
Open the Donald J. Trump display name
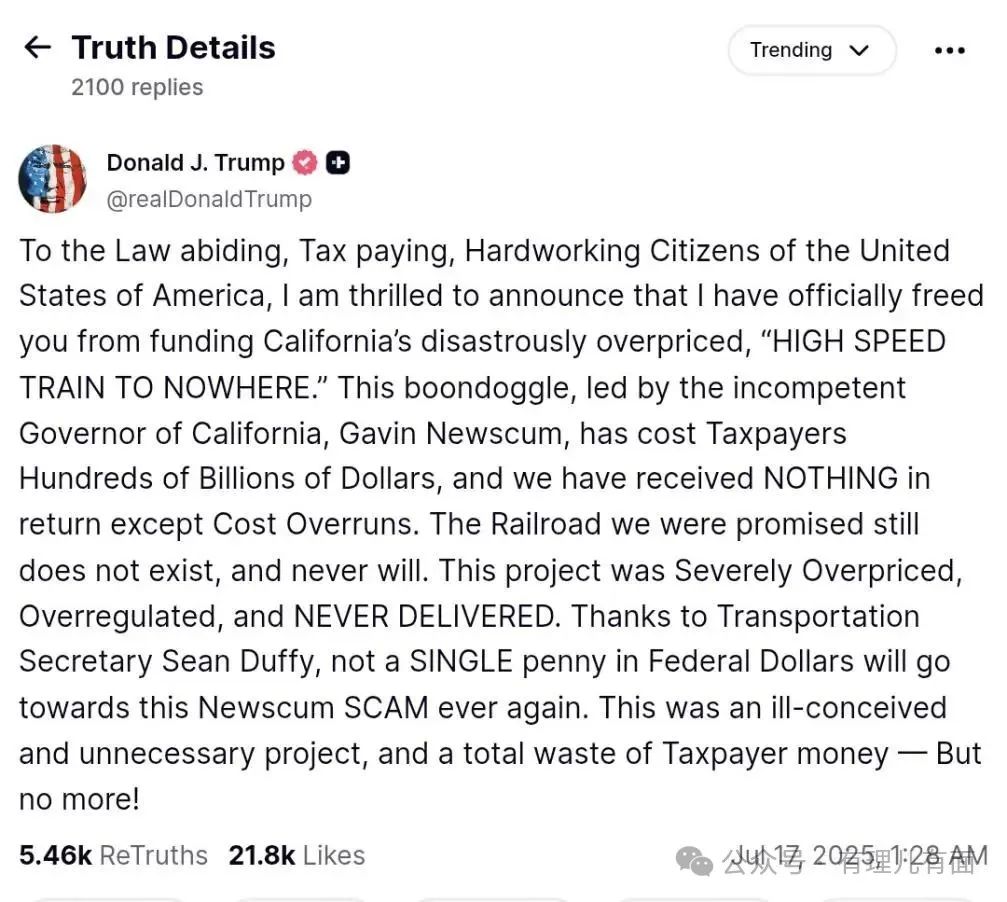195,162
